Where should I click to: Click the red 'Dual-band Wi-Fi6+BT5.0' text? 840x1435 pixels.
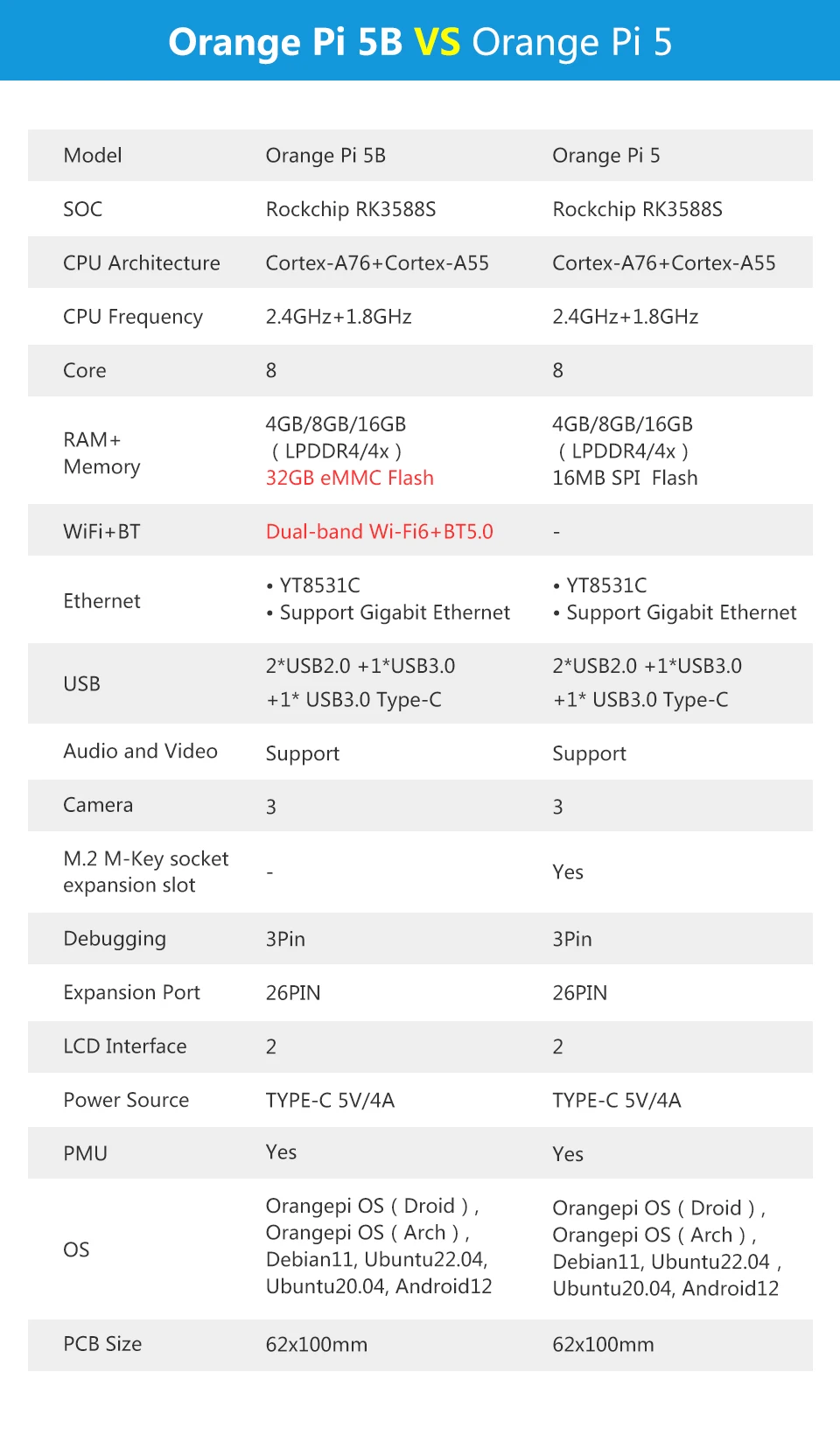(380, 531)
